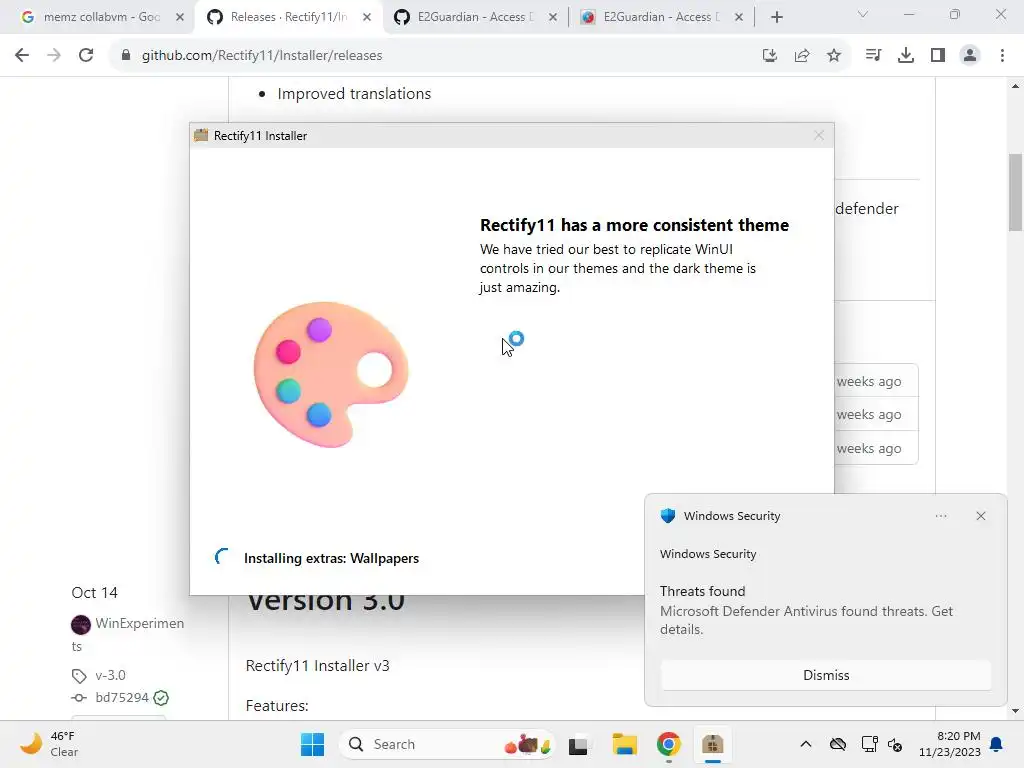This screenshot has width=1024, height=768.
Task: Open the Chrome downloads icon
Action: click(906, 56)
